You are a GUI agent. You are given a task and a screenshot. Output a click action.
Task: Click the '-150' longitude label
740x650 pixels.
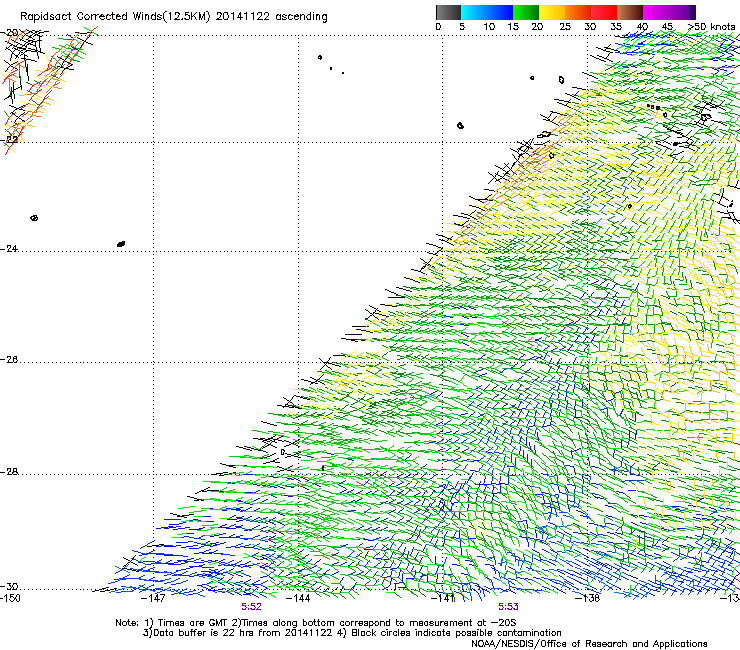pyautogui.click(x=10, y=598)
